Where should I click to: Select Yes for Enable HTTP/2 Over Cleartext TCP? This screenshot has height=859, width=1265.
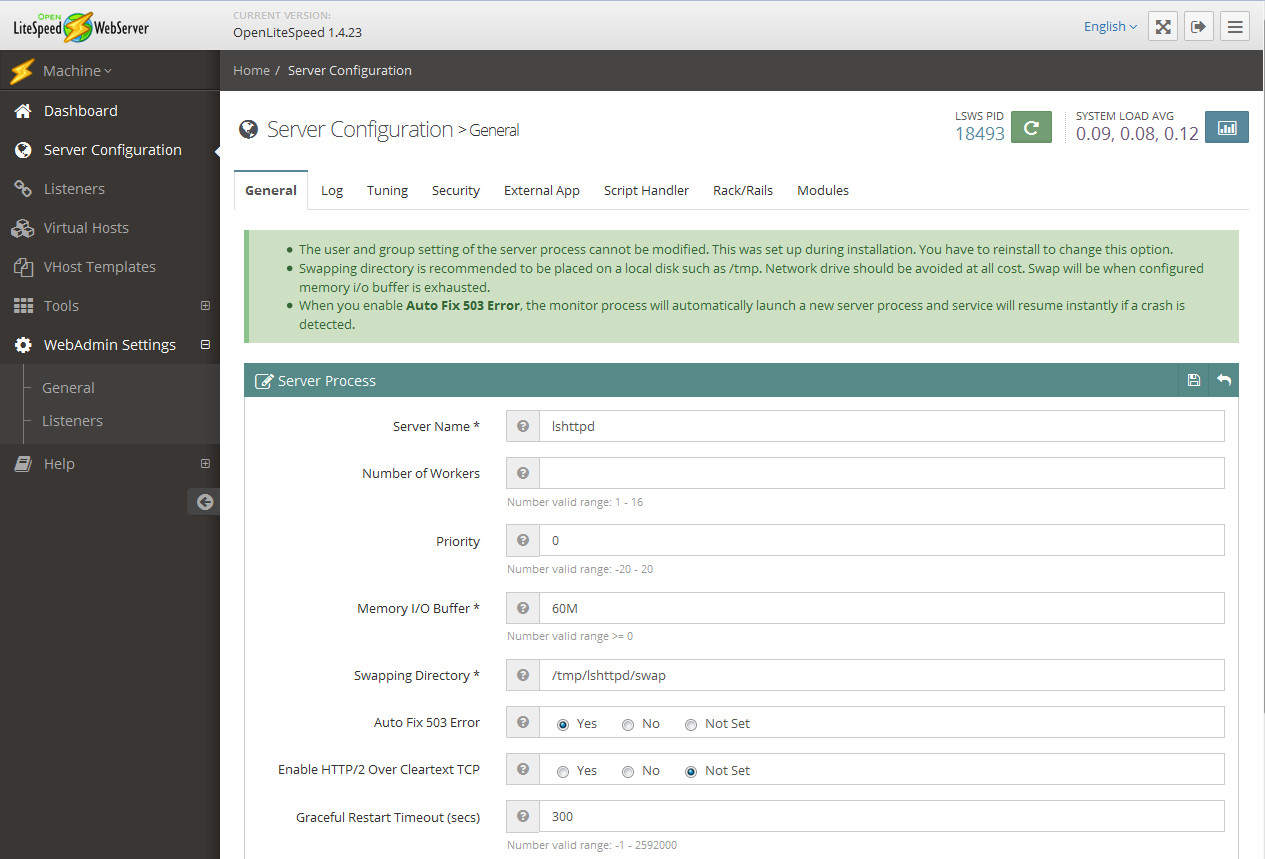(x=563, y=771)
